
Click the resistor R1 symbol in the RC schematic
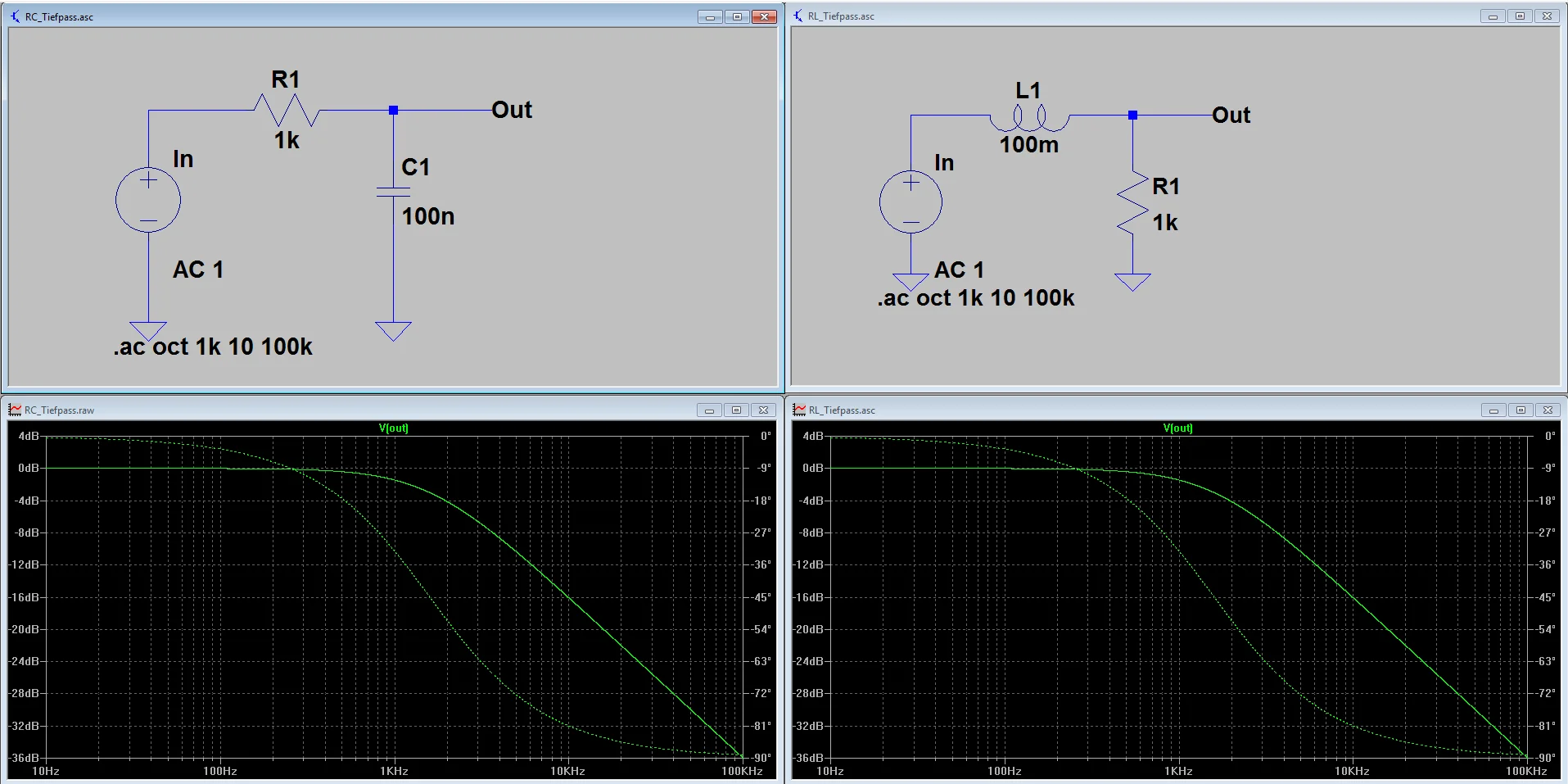click(x=286, y=110)
